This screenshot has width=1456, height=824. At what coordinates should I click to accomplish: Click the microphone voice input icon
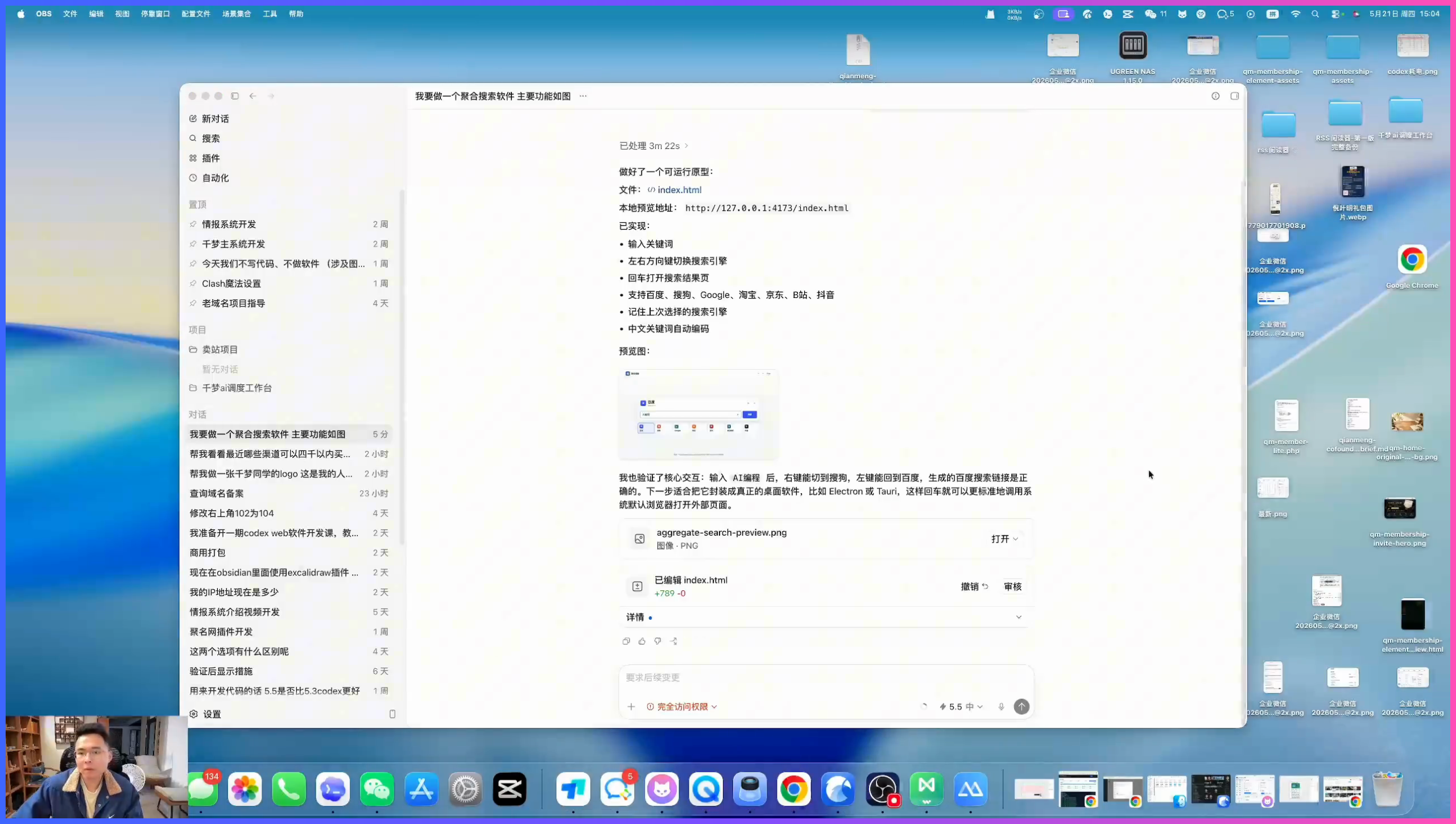coord(1002,707)
